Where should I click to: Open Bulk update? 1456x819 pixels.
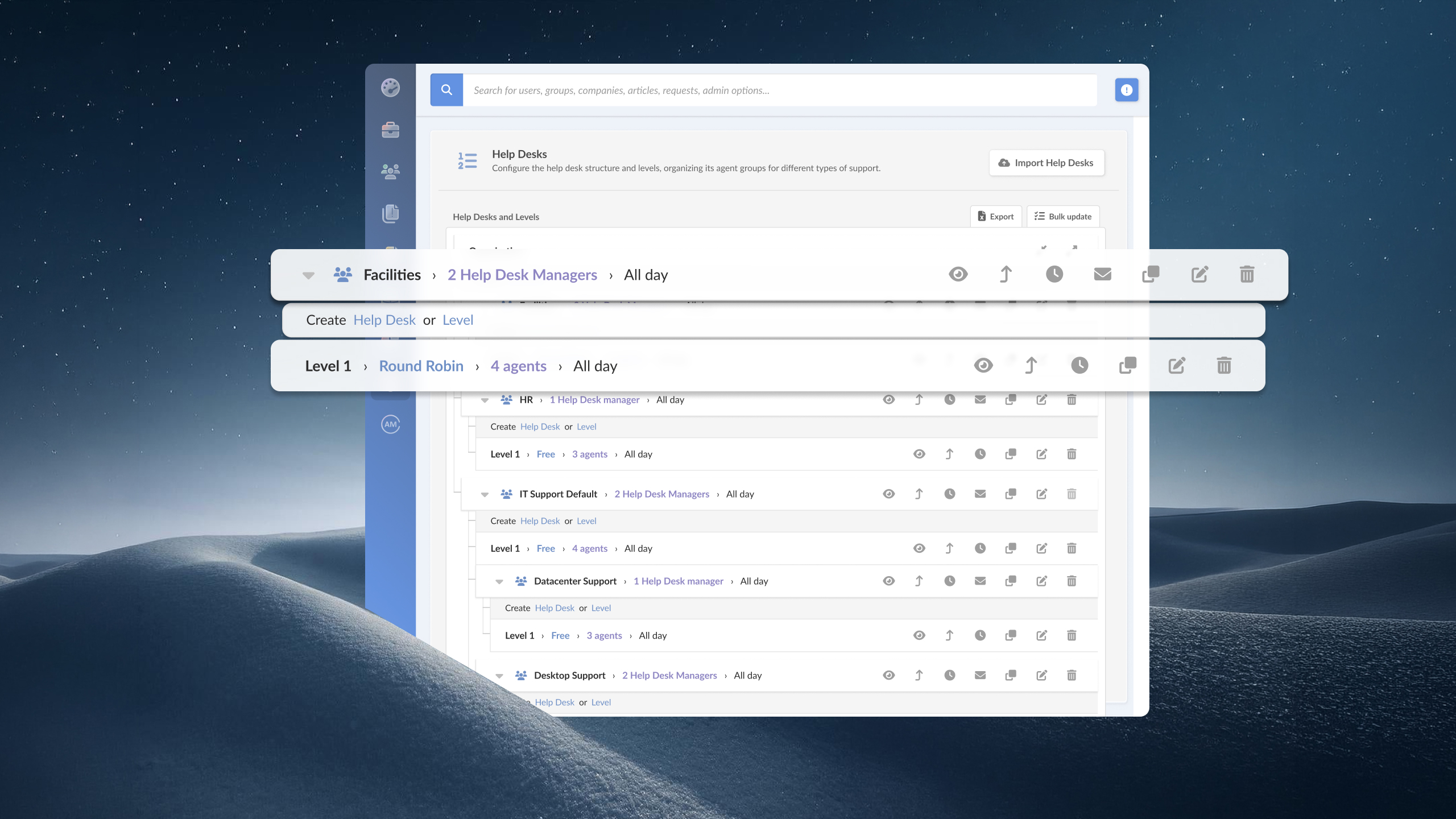1063,217
